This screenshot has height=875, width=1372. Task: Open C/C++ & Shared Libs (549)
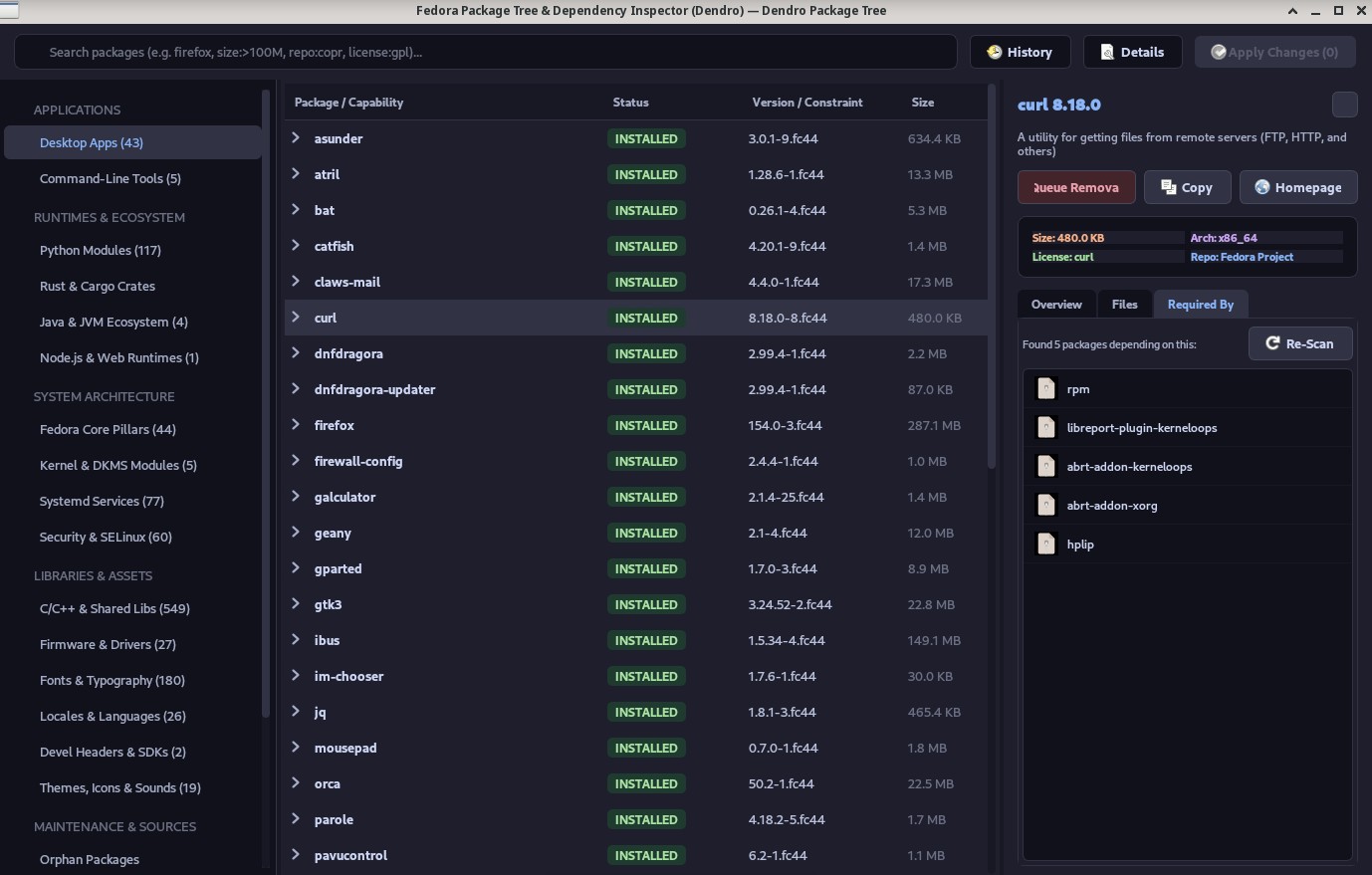[132, 608]
